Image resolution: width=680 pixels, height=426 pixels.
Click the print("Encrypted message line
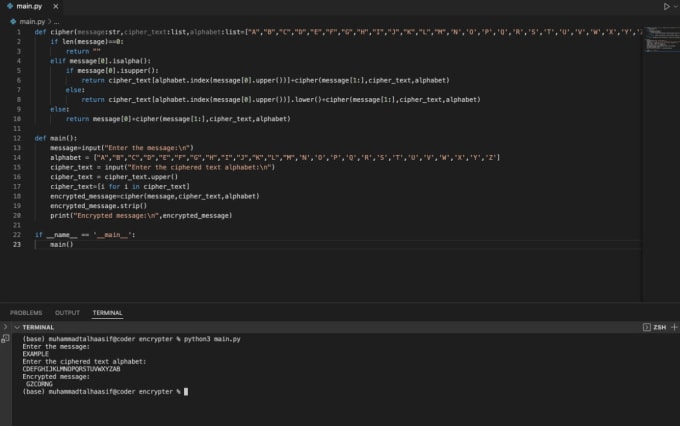tap(141, 216)
